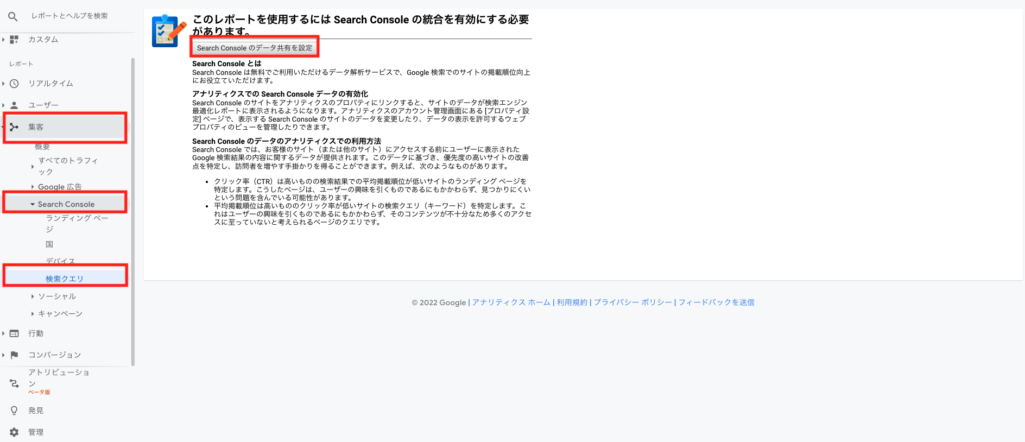Click the ユーザー person icon
Viewport: 1025px width, 442px height.
[14, 105]
